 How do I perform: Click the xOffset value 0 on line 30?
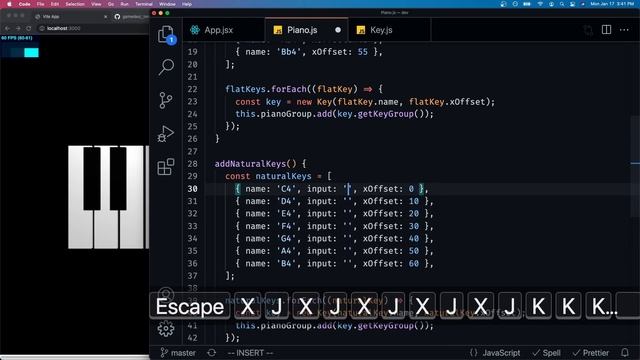tap(411, 189)
